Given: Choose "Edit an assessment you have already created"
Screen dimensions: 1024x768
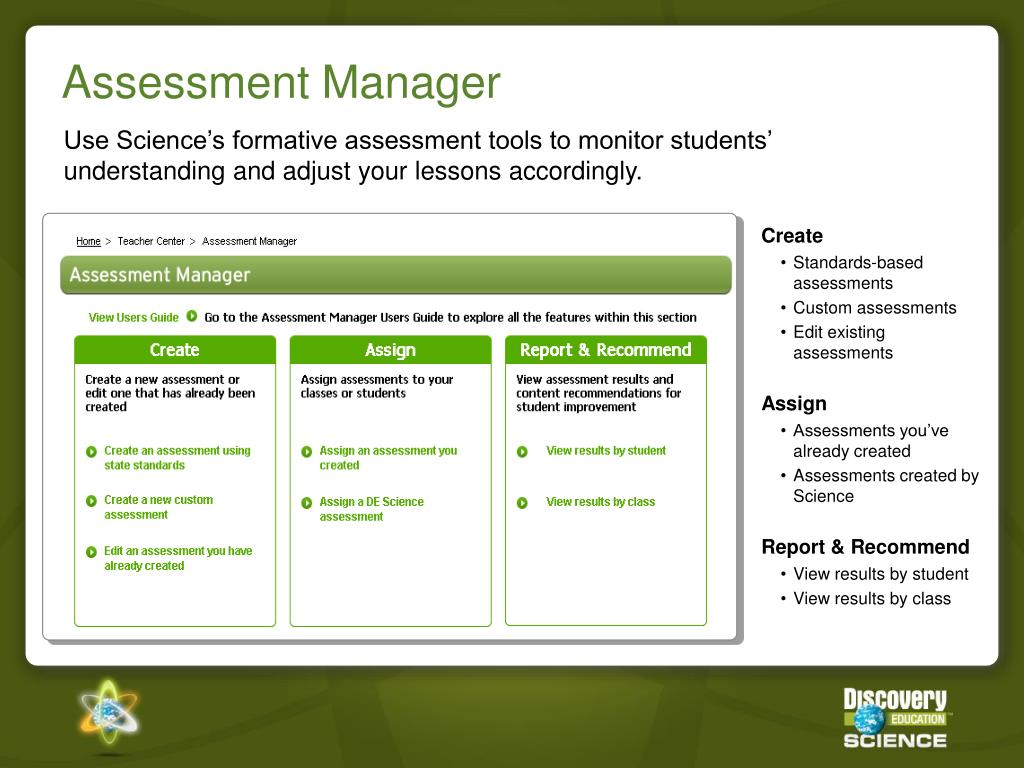Looking at the screenshot, I should click(x=178, y=558).
